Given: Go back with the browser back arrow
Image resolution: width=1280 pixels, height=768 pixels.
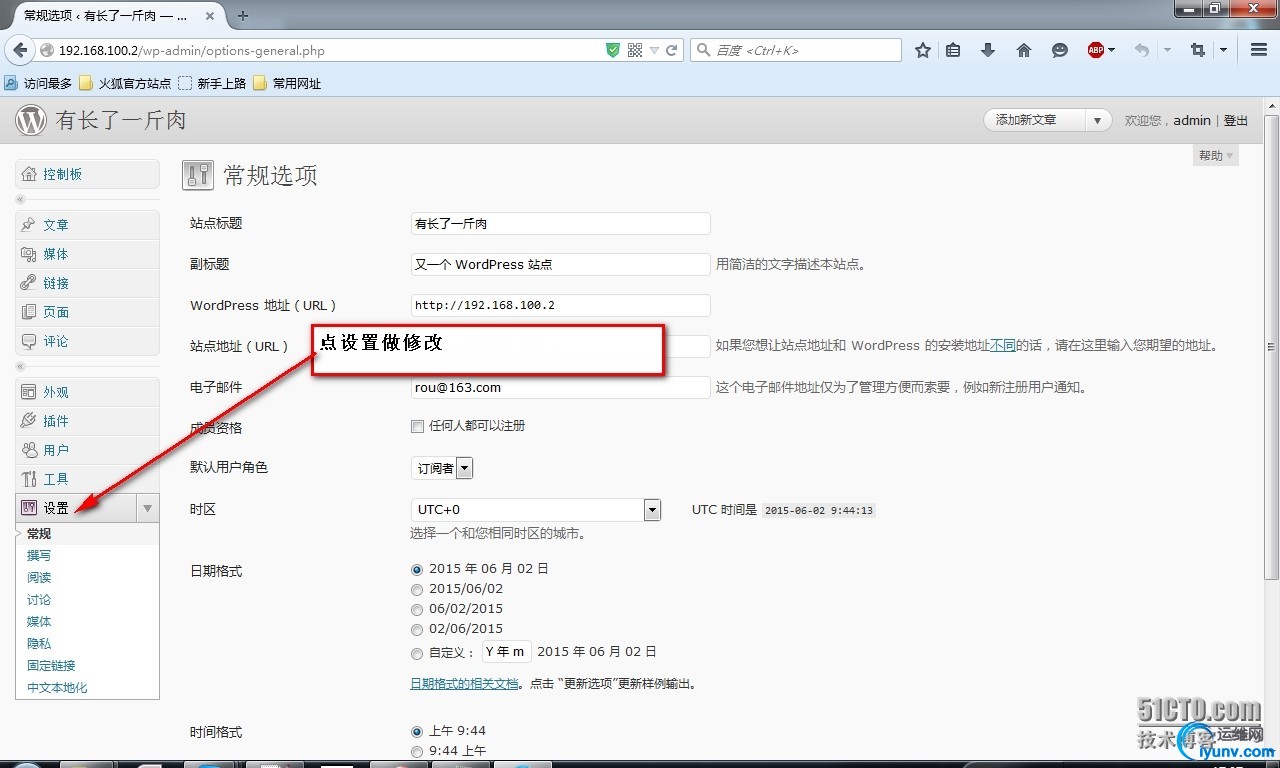Looking at the screenshot, I should (20, 50).
